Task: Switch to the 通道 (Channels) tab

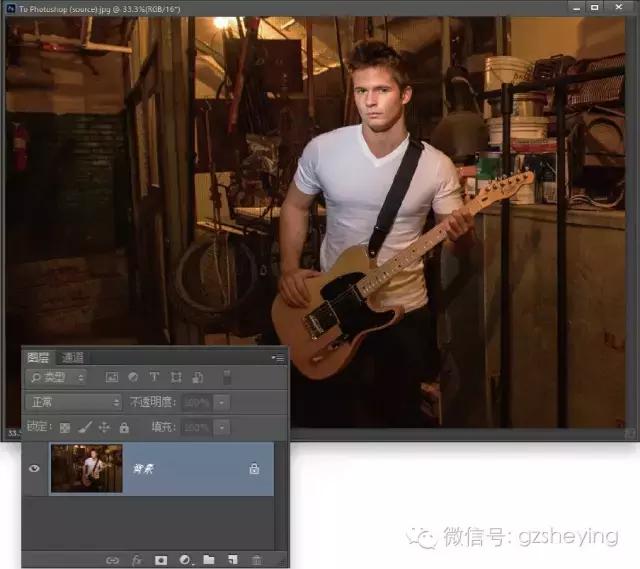Action: coord(73,358)
